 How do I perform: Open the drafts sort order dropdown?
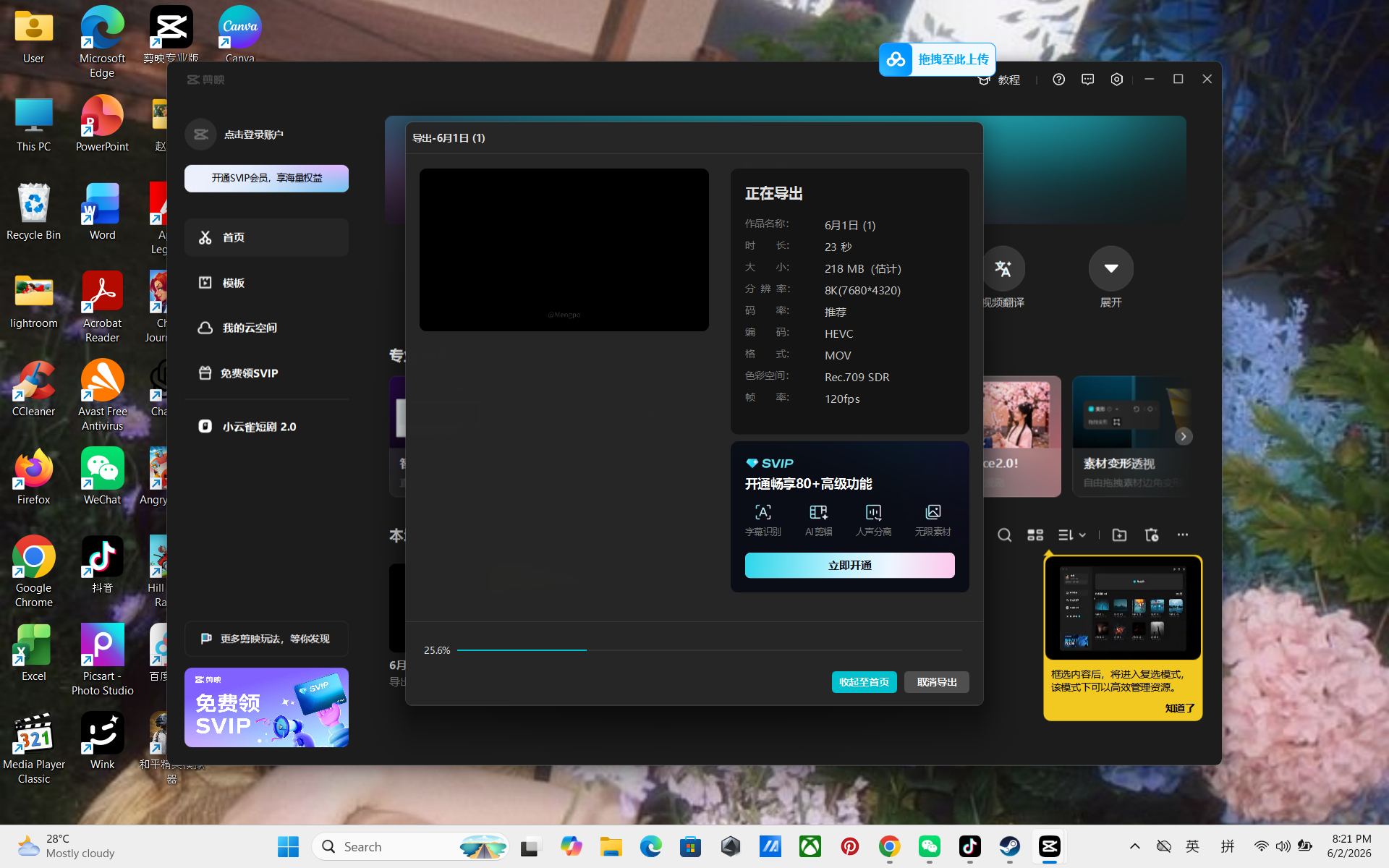tap(1072, 535)
